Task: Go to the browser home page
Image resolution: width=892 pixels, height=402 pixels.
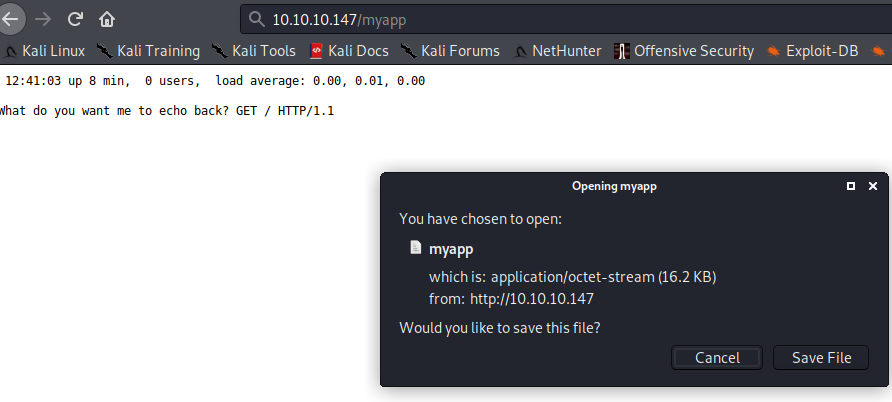Action: tap(107, 19)
